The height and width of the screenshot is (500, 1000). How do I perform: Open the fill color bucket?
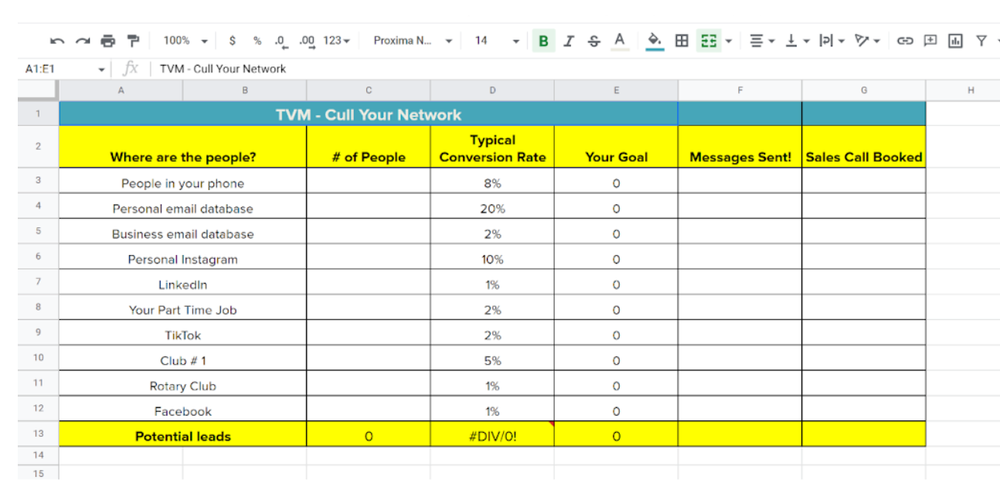[654, 41]
